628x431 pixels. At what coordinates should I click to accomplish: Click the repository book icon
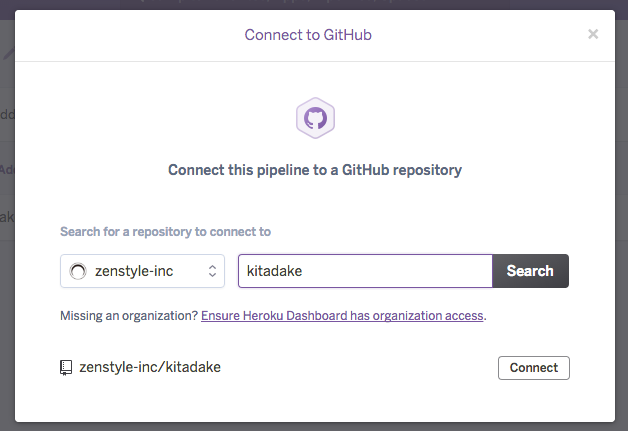coord(67,367)
